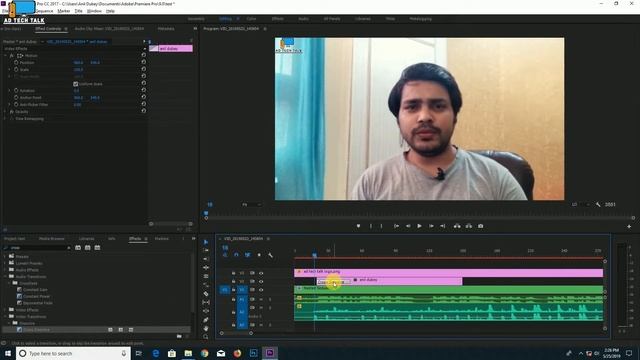Toggle timeline Snap magnet icon
This screenshot has height=360, width=640.
pos(236,255)
